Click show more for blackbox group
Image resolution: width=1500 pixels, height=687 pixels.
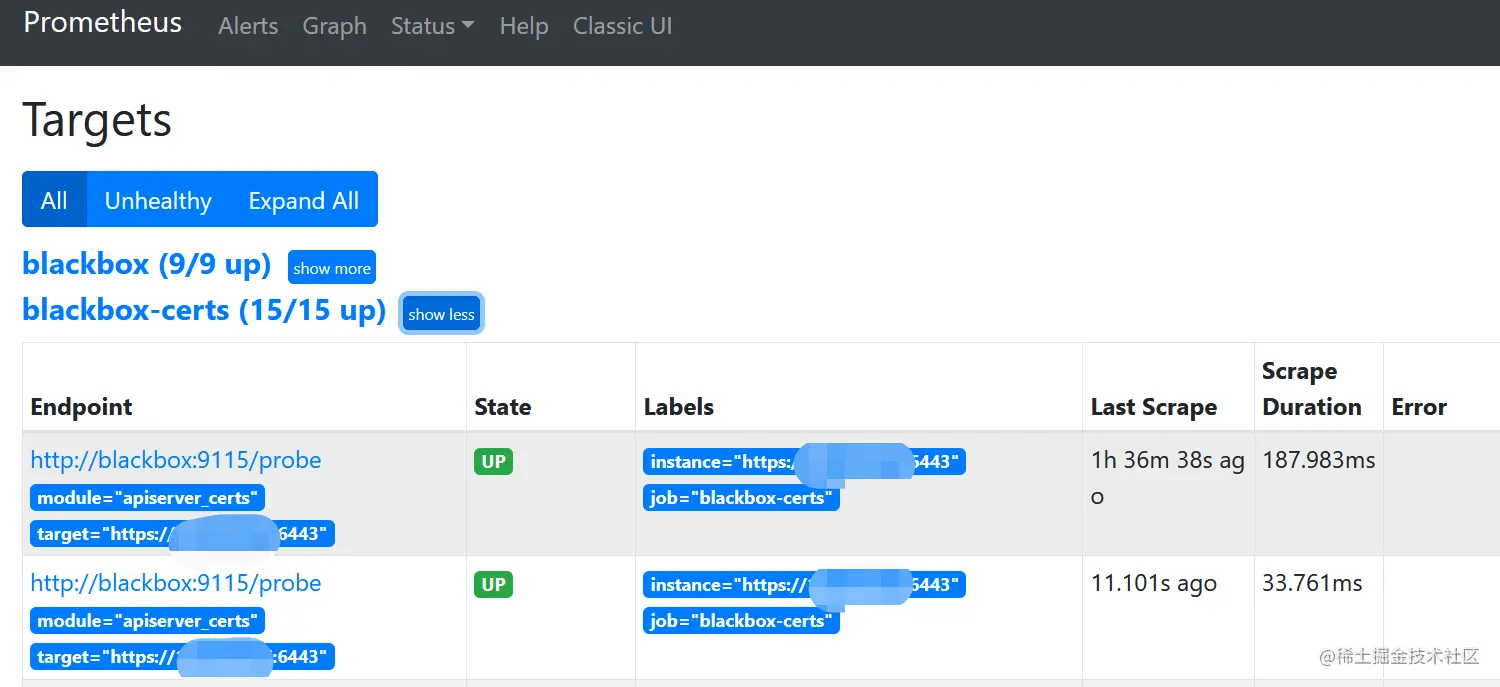[332, 268]
